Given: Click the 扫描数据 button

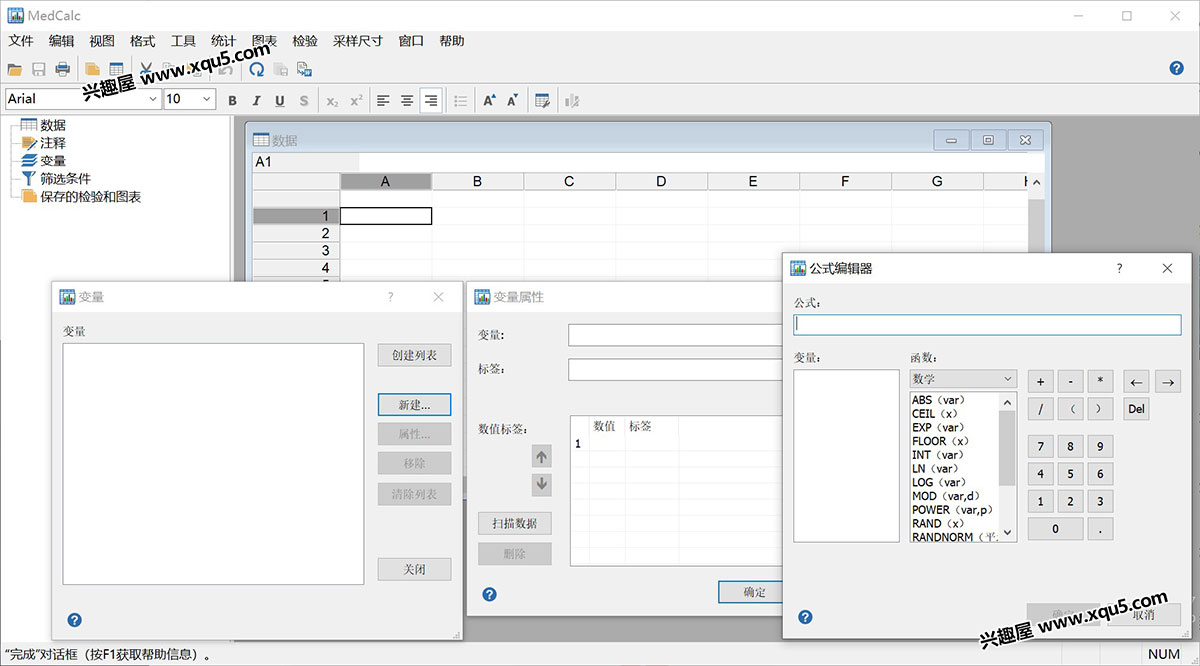Looking at the screenshot, I should tap(515, 523).
